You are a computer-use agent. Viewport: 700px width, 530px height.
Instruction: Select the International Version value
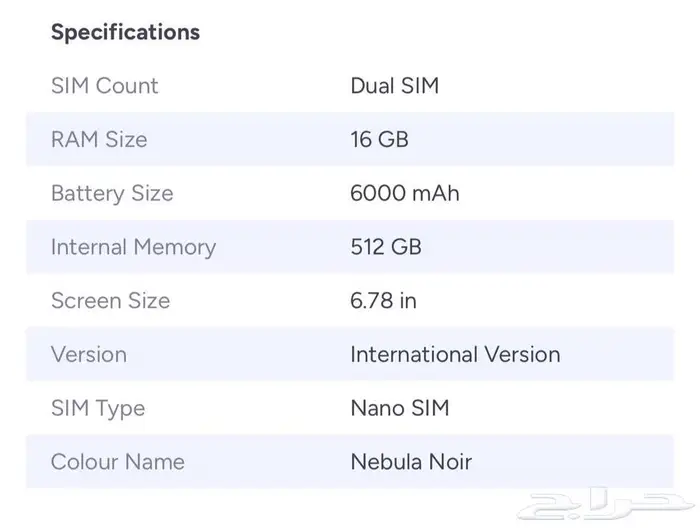click(x=455, y=355)
